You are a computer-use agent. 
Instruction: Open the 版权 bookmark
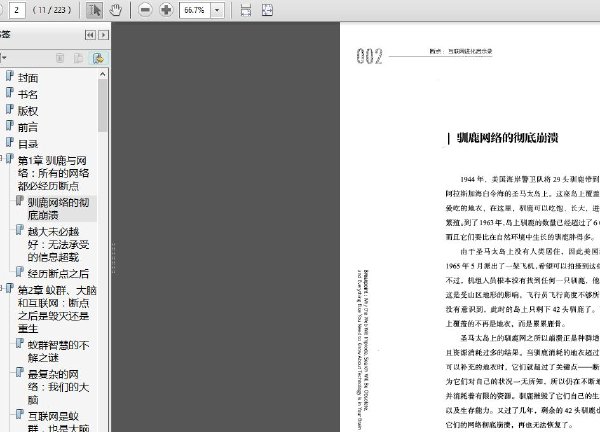(x=28, y=111)
